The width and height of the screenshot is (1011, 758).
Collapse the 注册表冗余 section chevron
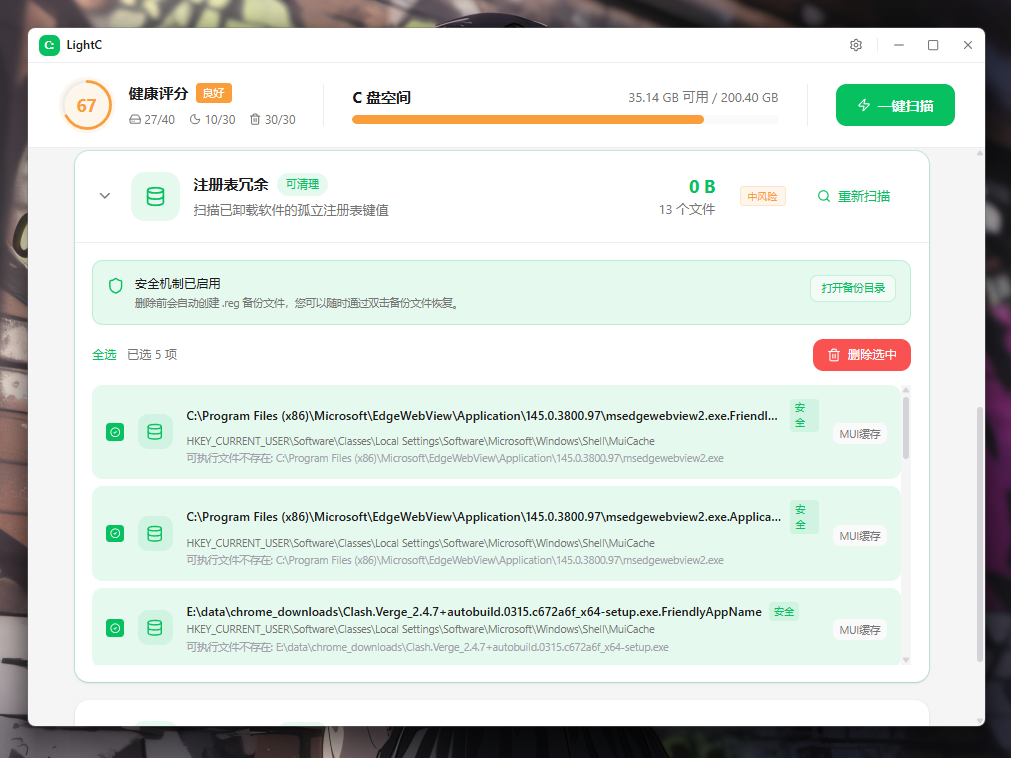(x=104, y=196)
